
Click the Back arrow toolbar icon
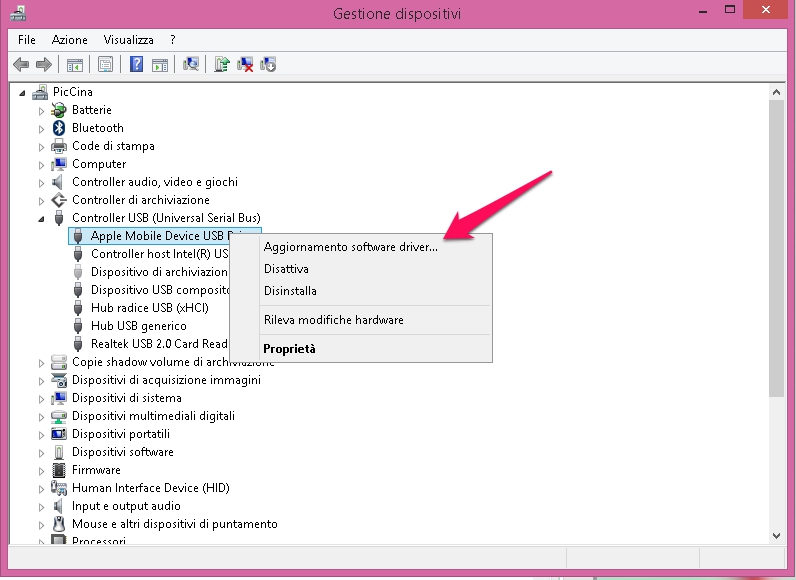tap(21, 65)
